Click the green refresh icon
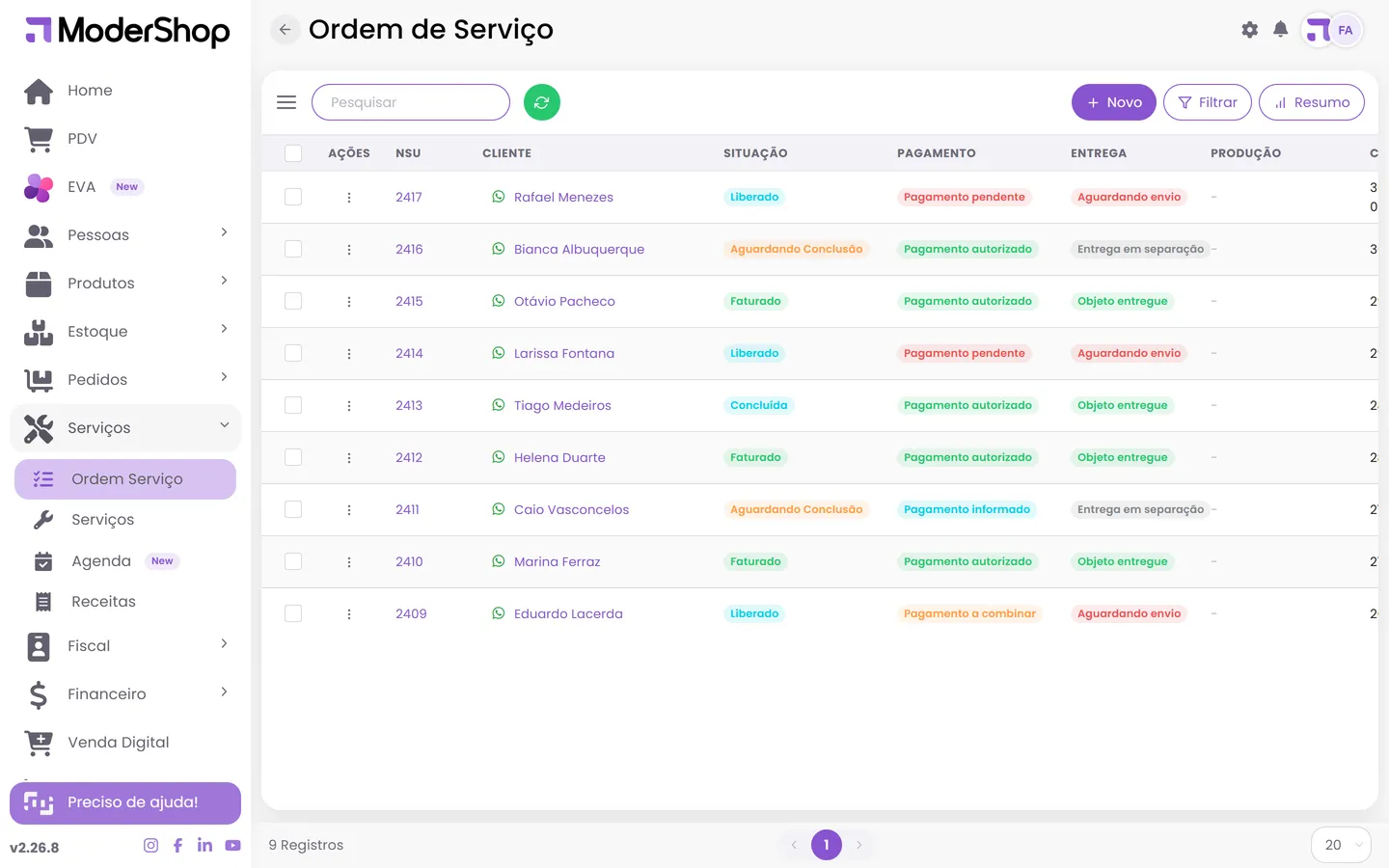 (542, 102)
